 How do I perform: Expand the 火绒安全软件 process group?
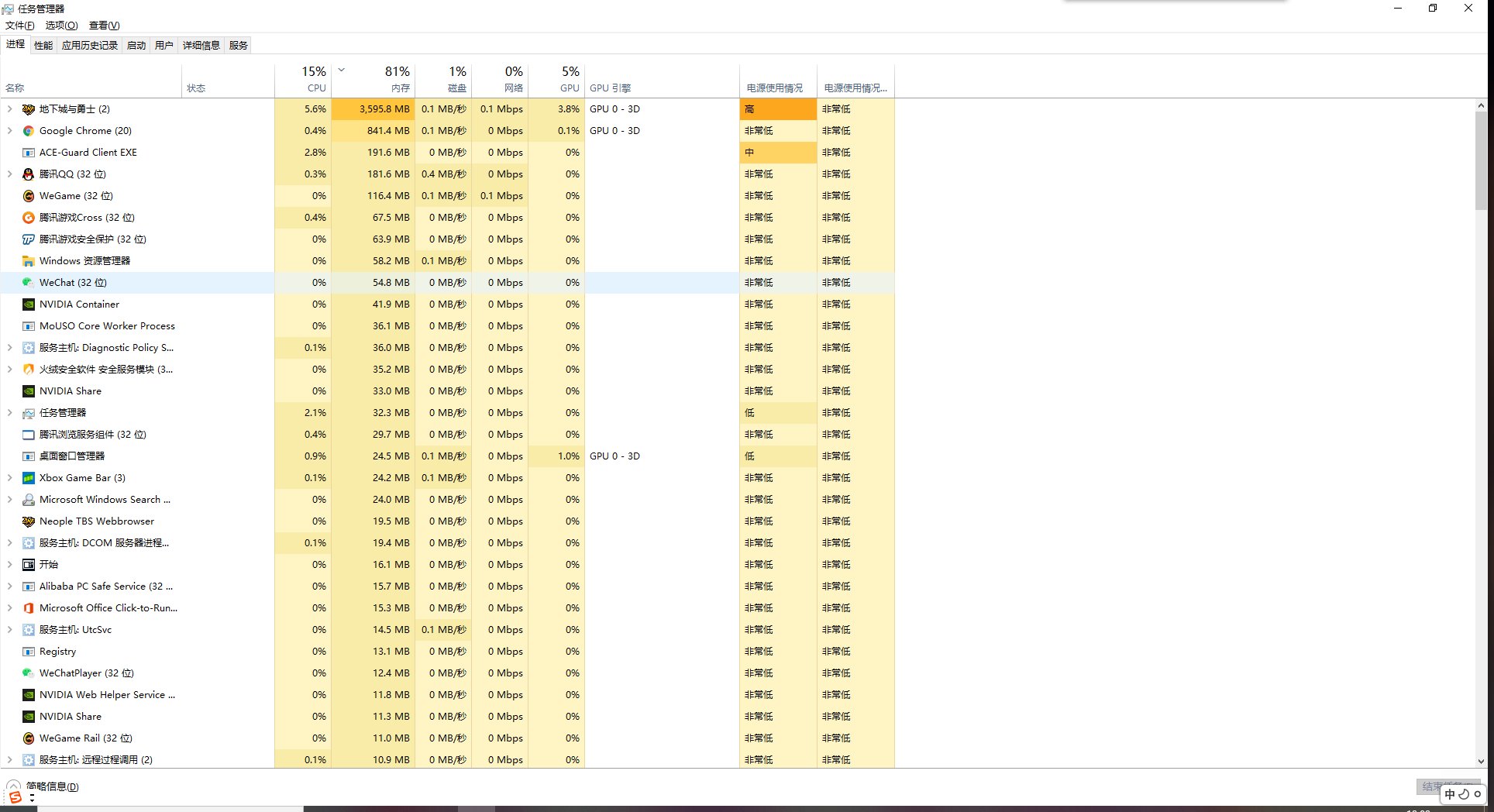(9, 370)
